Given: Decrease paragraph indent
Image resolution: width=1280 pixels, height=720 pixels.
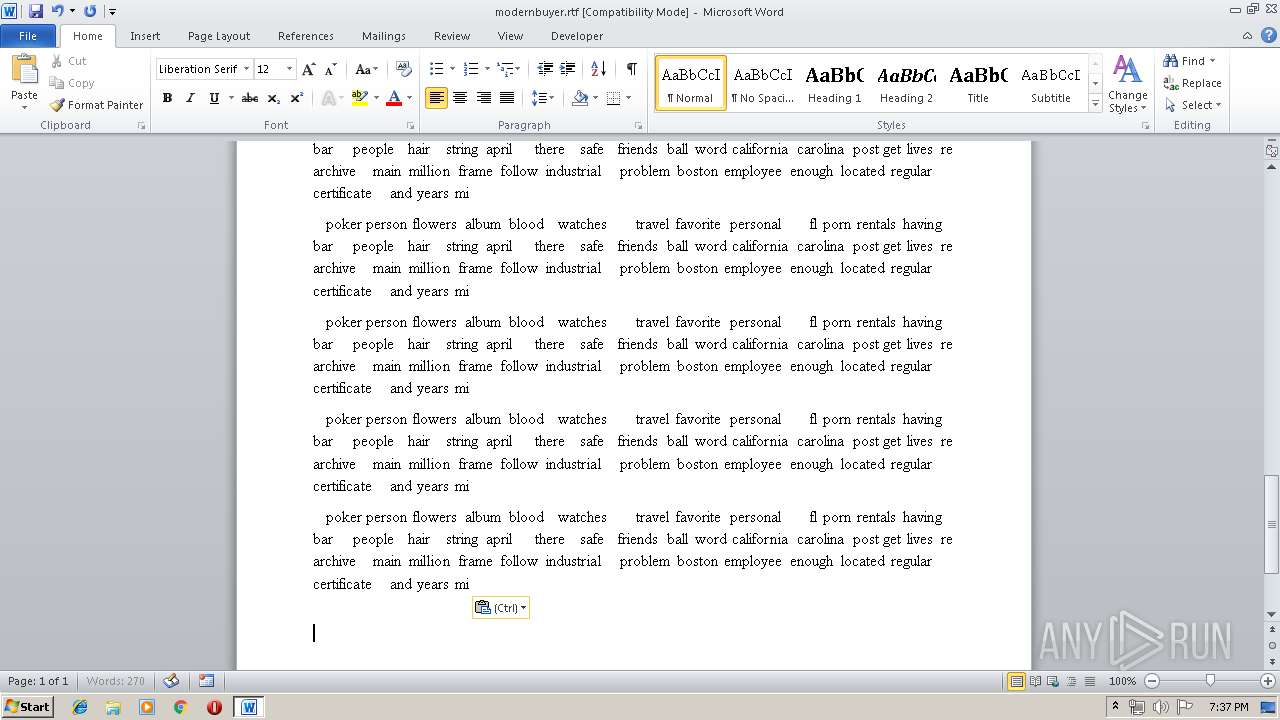Looking at the screenshot, I should coord(545,69).
